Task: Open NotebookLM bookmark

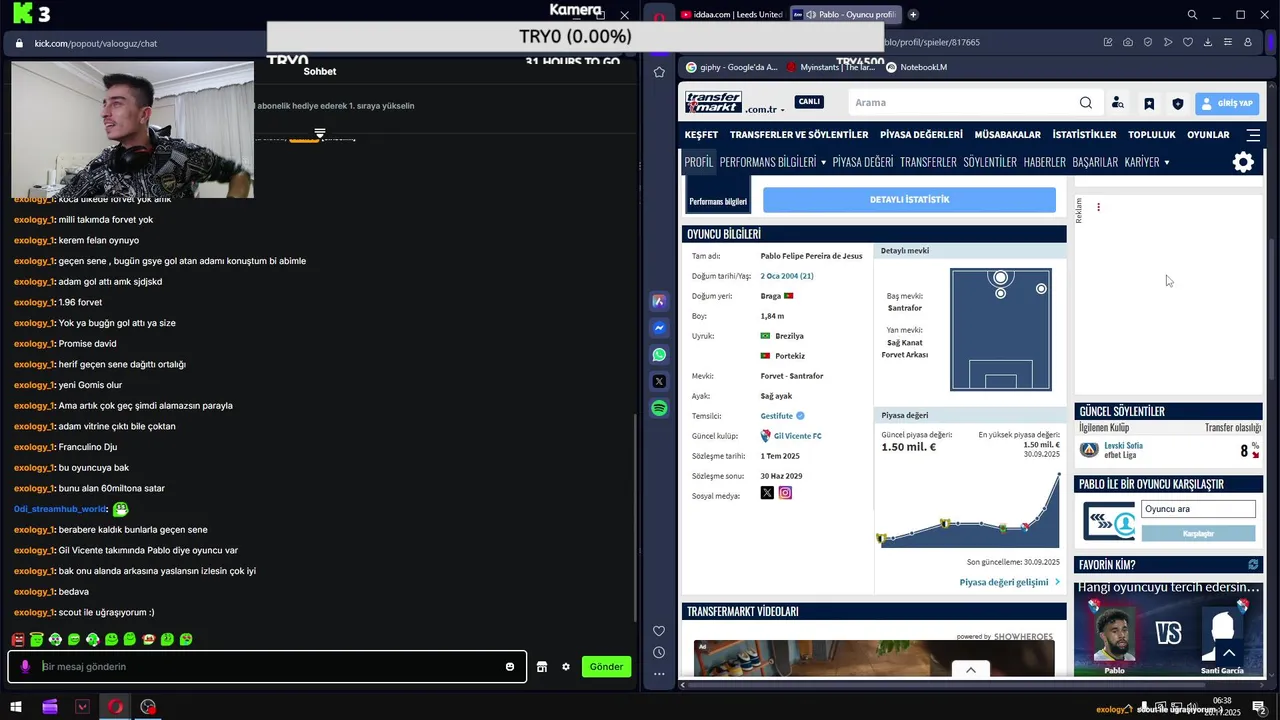Action: (916, 67)
